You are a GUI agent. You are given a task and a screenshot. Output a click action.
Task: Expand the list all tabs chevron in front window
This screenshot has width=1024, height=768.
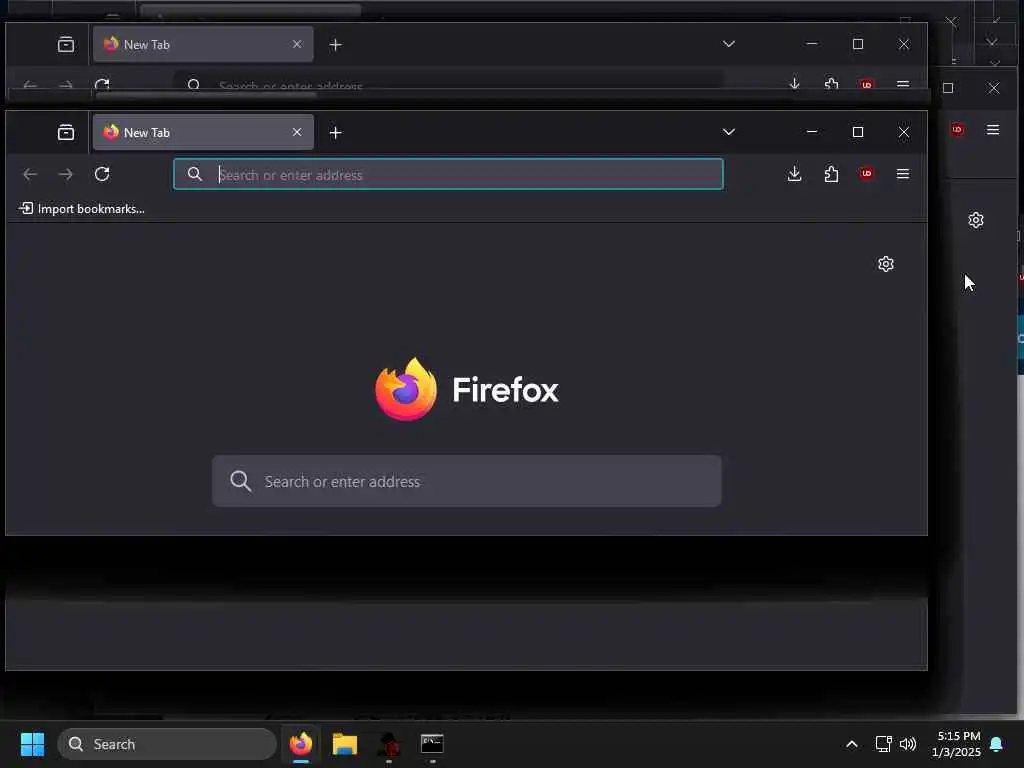(x=729, y=132)
